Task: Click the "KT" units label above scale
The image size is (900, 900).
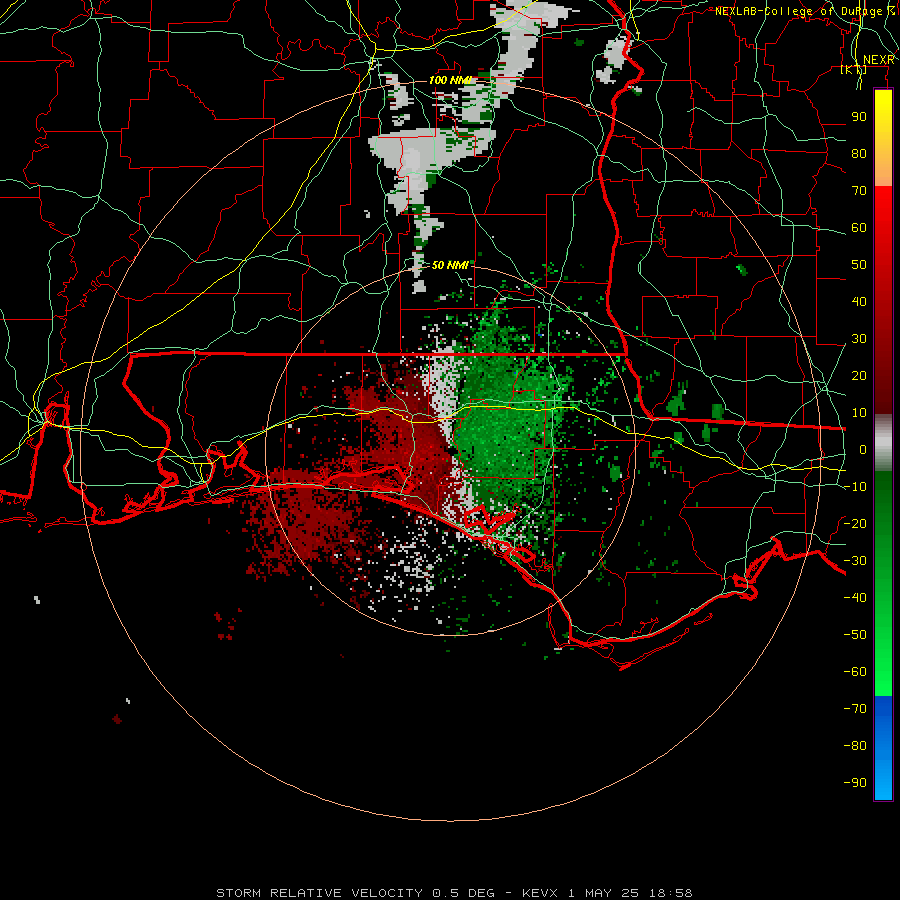Action: (x=854, y=70)
